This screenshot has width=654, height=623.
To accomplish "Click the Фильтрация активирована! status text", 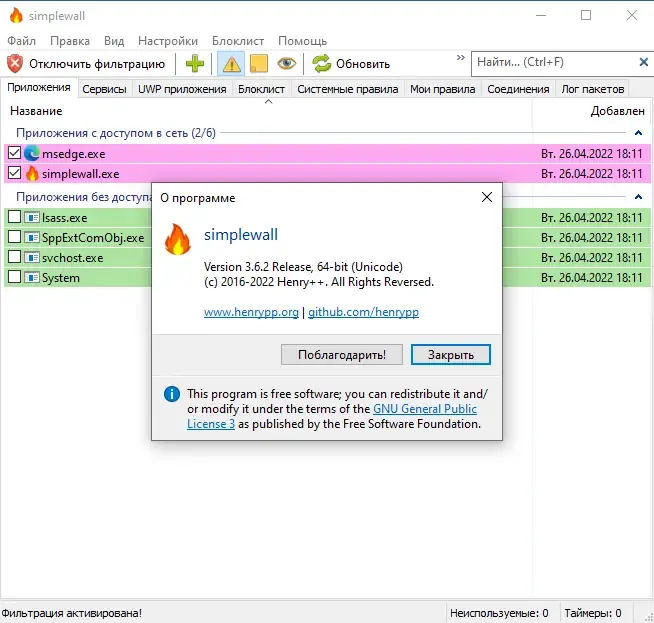I will point(71,613).
